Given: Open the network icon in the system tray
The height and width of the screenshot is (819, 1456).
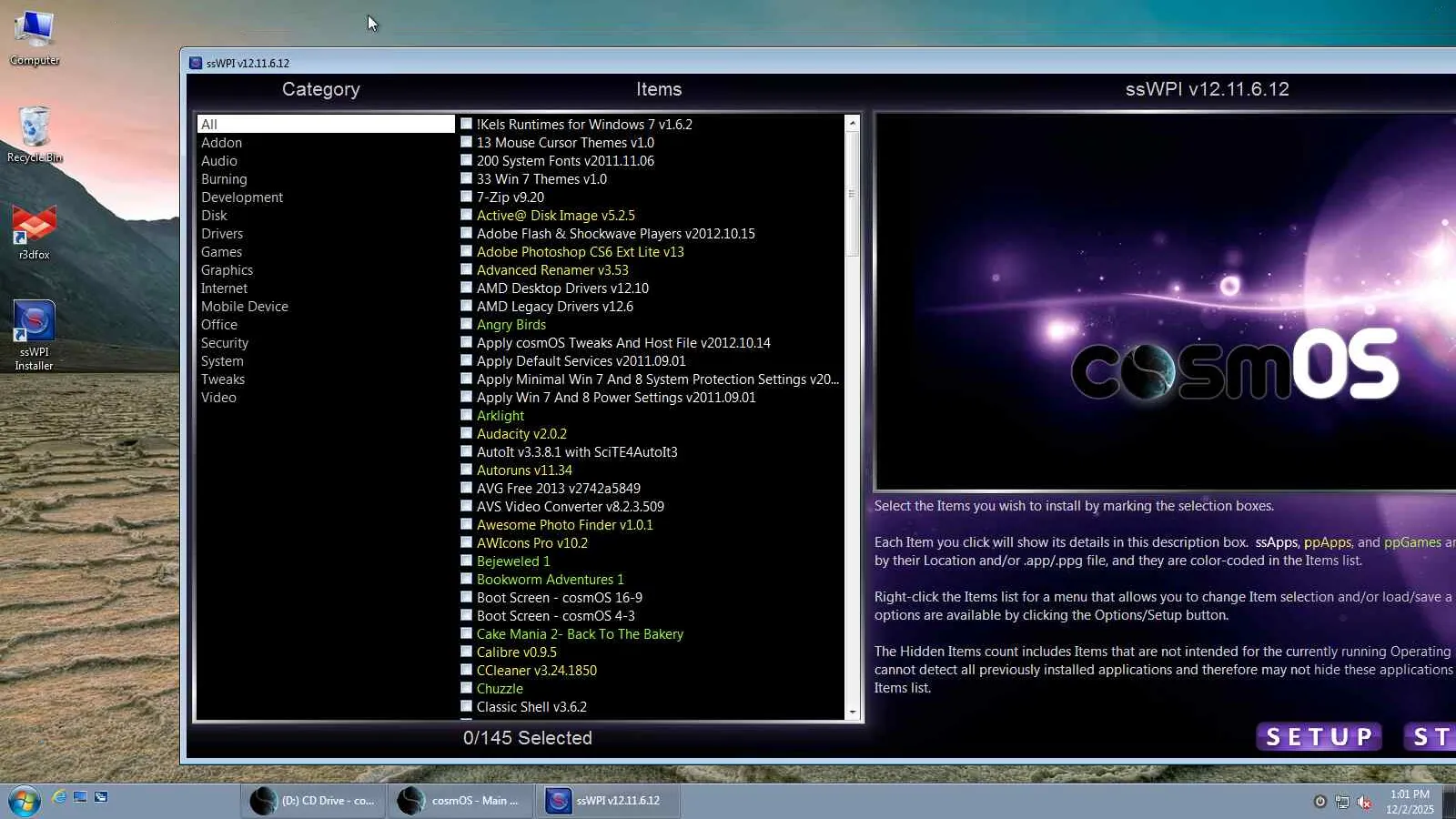Looking at the screenshot, I should coord(1342,802).
